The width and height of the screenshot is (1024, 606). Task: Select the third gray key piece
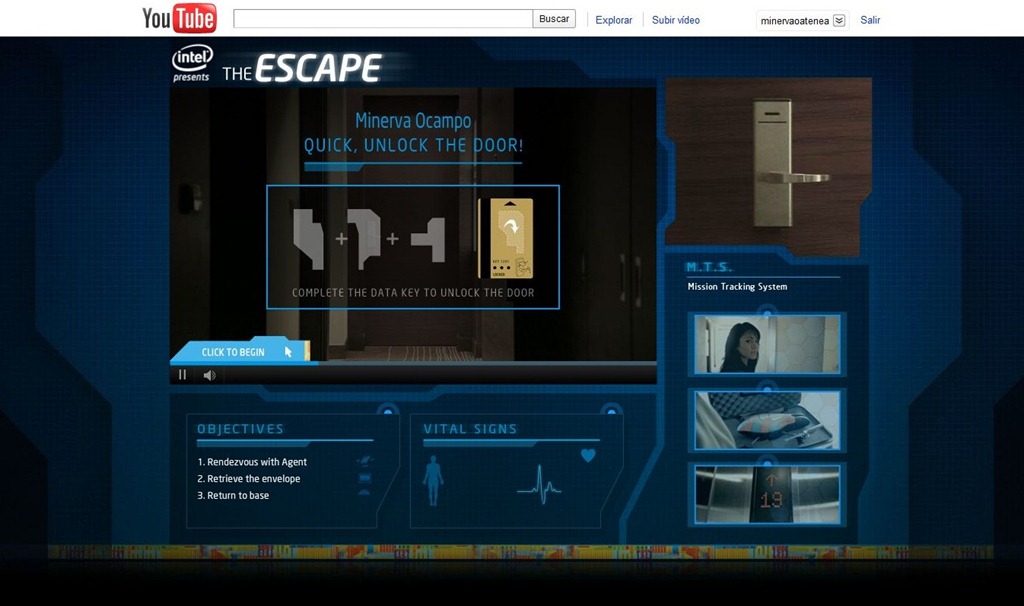pyautogui.click(x=429, y=239)
